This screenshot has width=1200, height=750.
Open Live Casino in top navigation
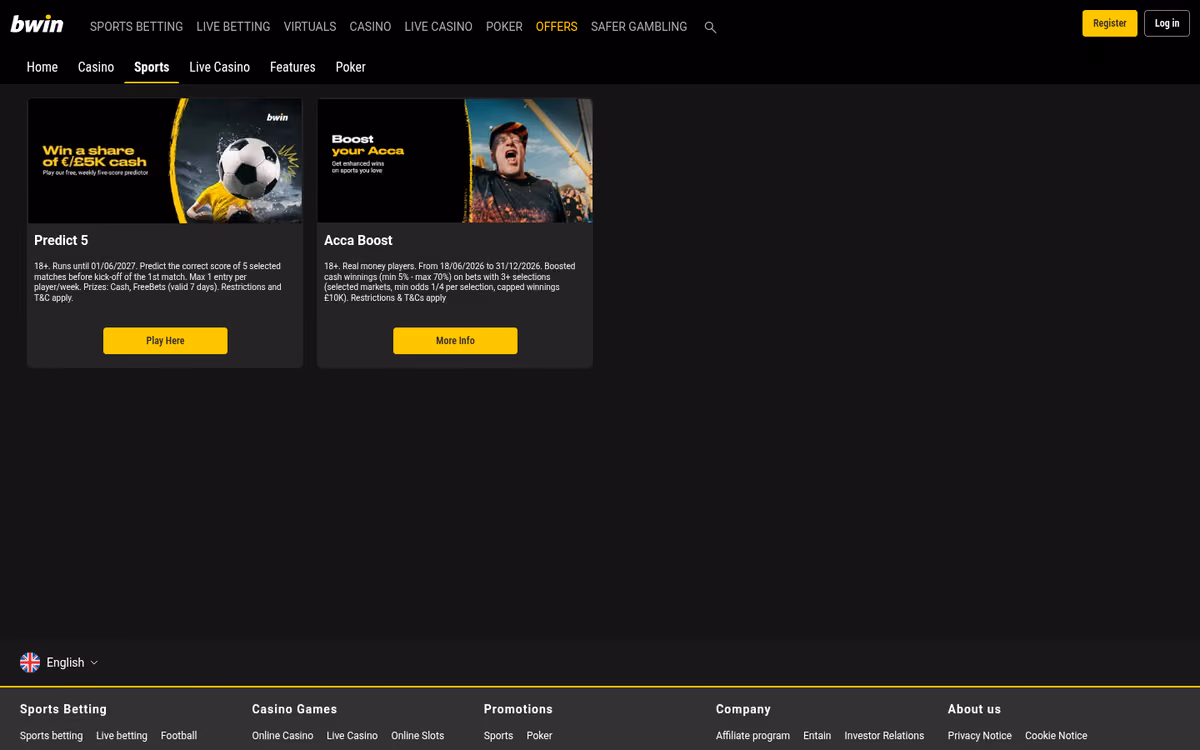(x=438, y=27)
